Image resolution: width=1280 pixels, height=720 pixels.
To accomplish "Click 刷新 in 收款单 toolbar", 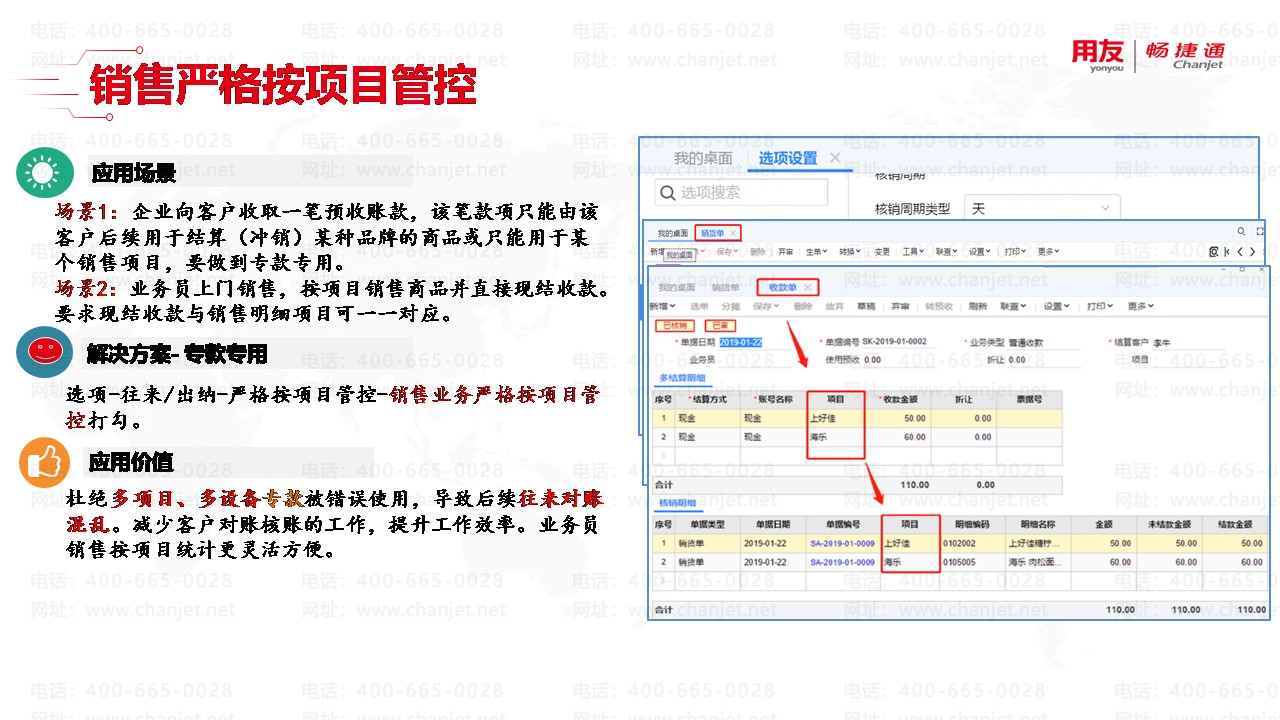I will 978,306.
